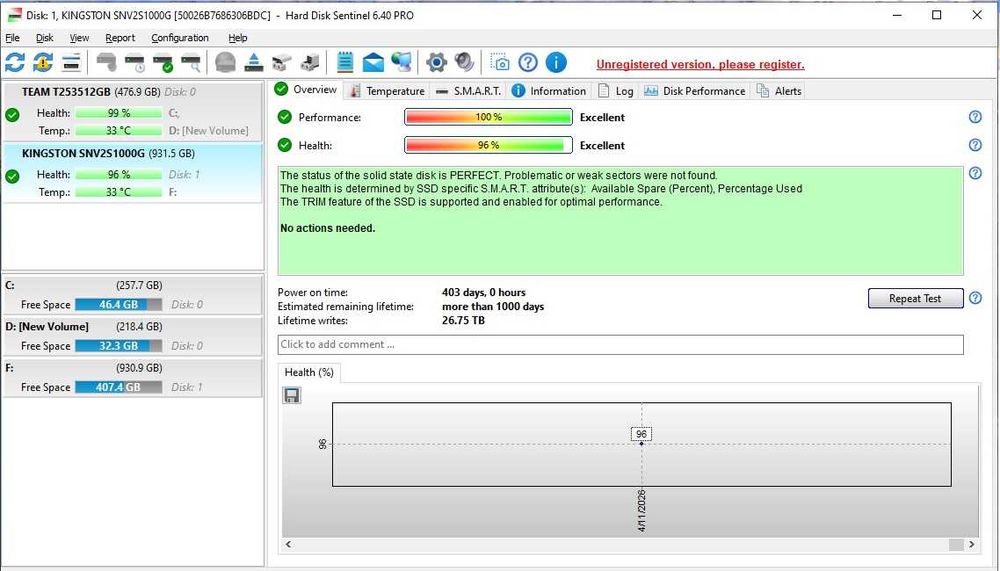Viewport: 1000px width, 571px height.
Task: Click the D: free space 32.3 GB bar
Action: pyautogui.click(x=119, y=346)
